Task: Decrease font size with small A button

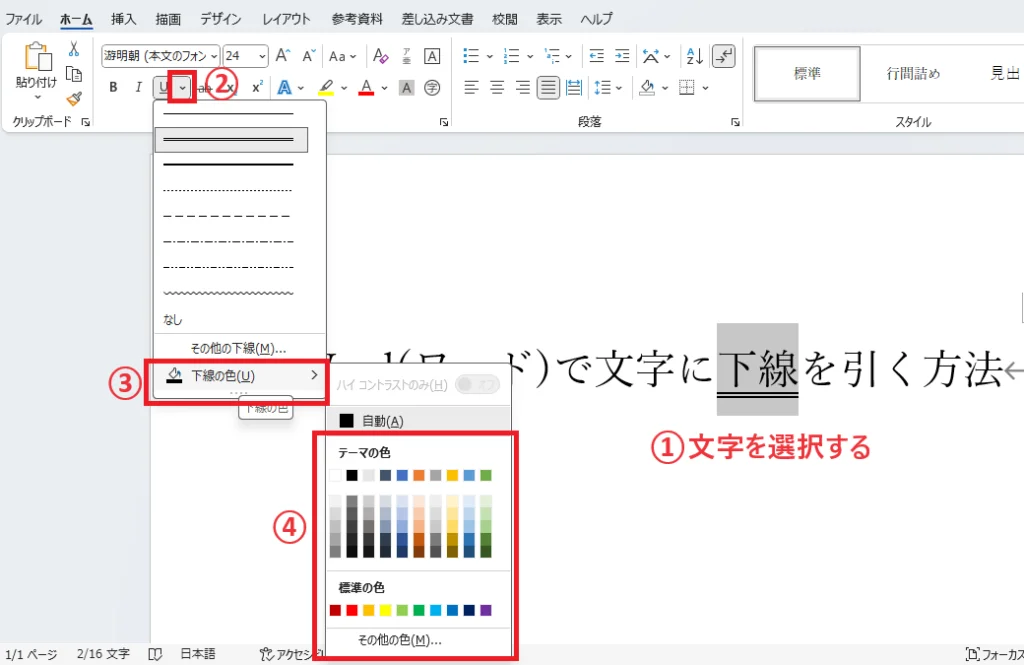Action: 308,56
